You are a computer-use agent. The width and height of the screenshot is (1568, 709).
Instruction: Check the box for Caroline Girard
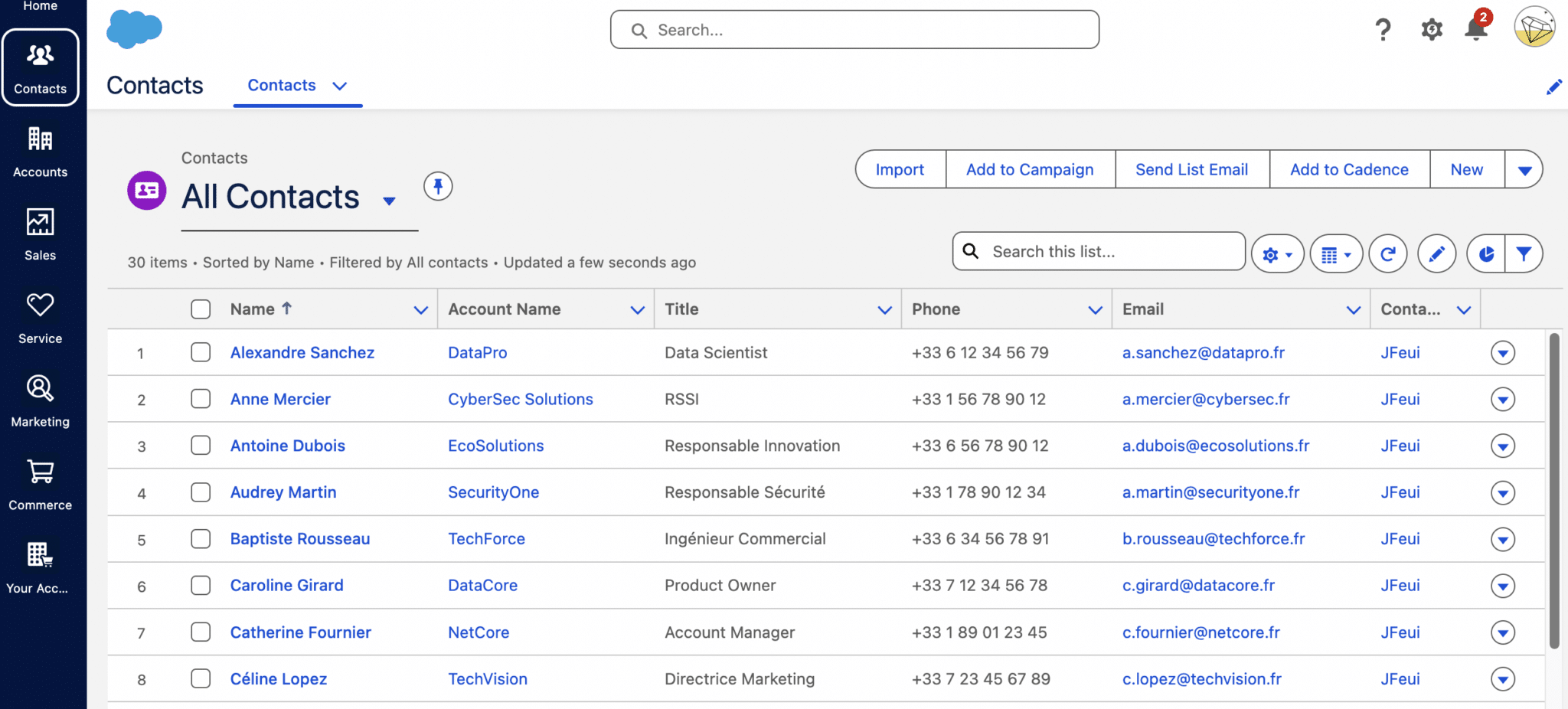pyautogui.click(x=201, y=586)
